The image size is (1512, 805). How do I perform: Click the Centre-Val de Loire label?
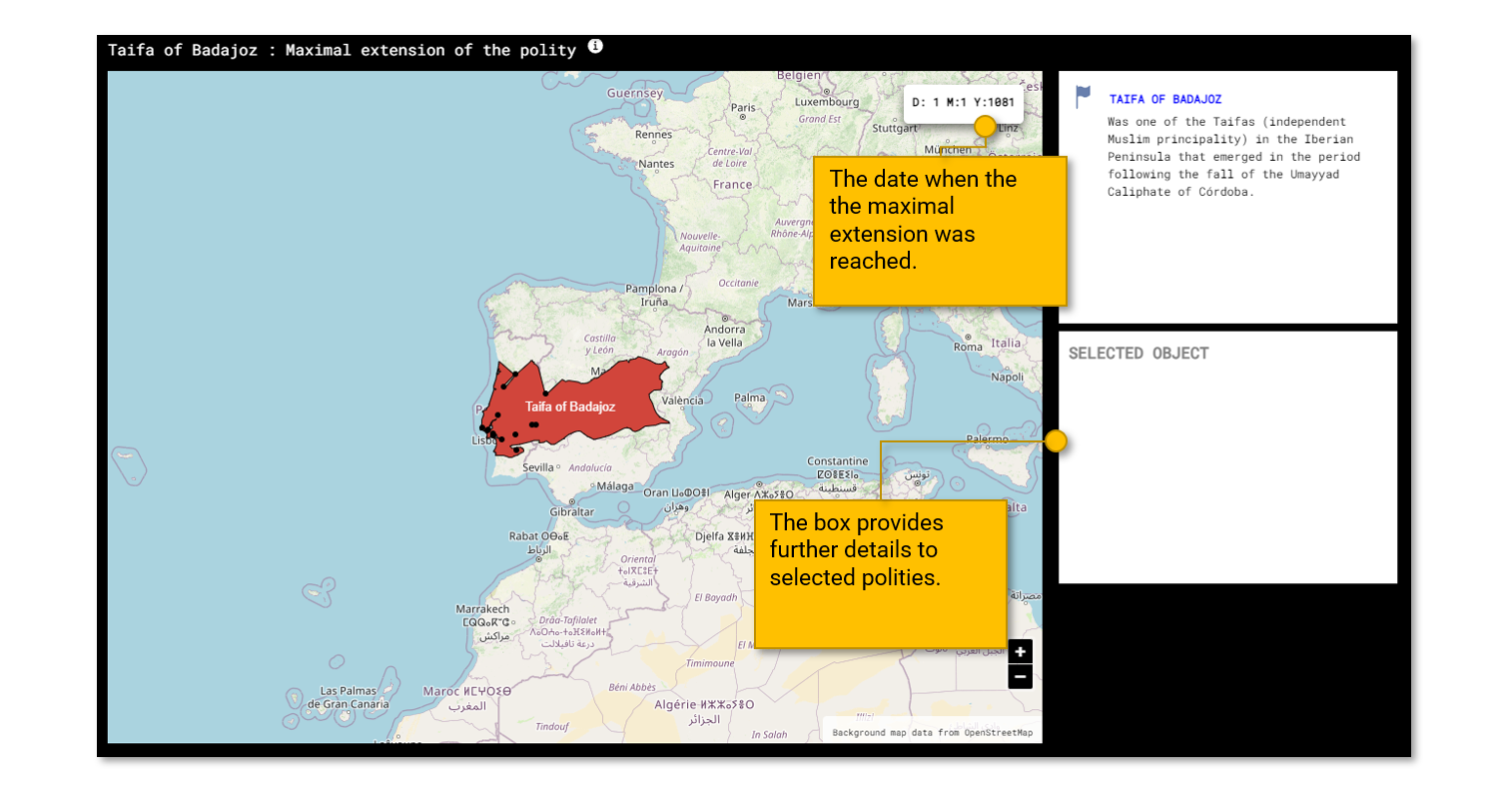729,157
